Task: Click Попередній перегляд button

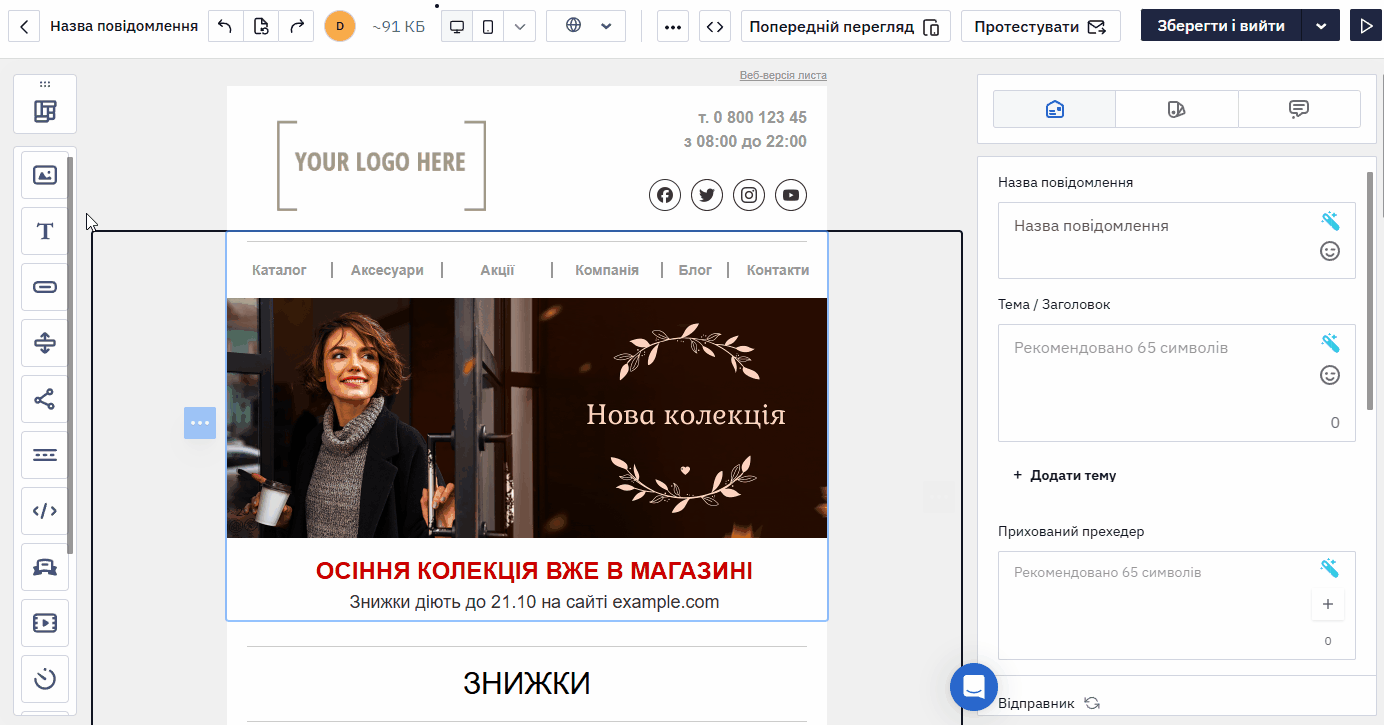Action: tap(846, 26)
